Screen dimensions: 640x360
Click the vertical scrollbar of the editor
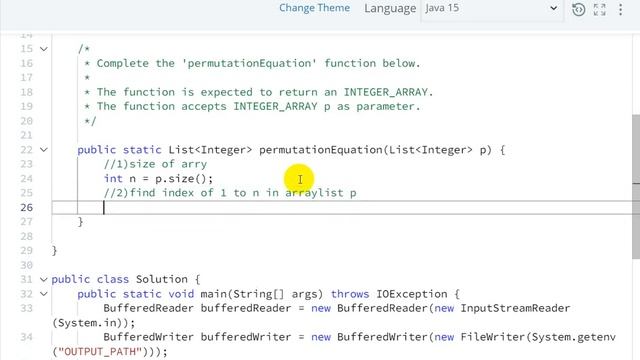click(x=636, y=186)
